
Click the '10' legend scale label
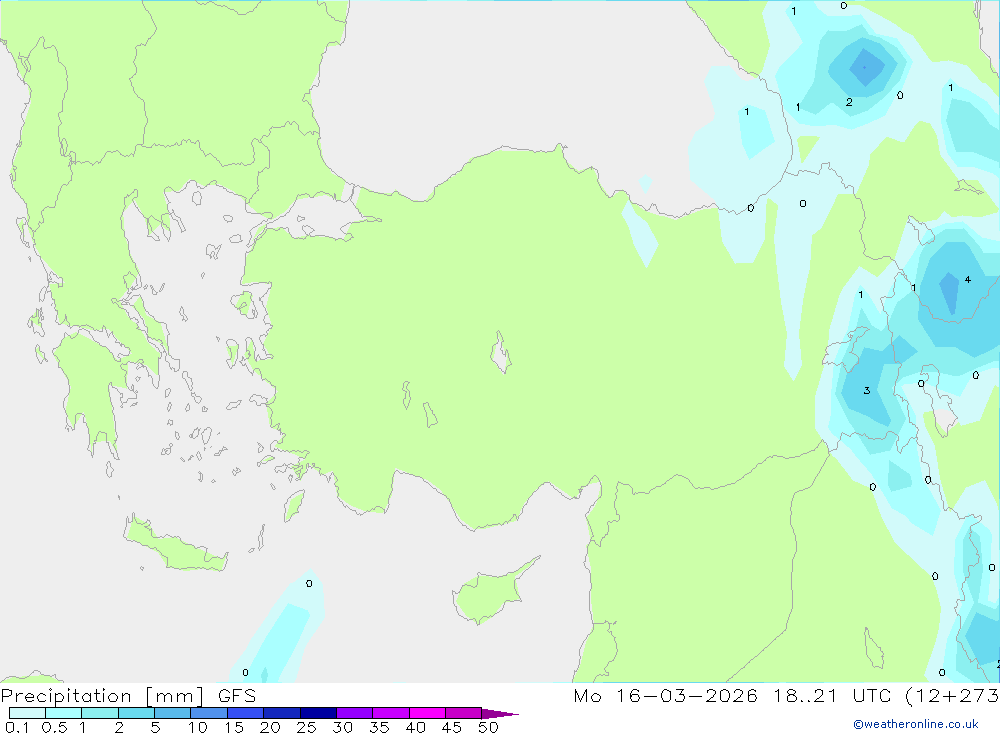click(198, 727)
